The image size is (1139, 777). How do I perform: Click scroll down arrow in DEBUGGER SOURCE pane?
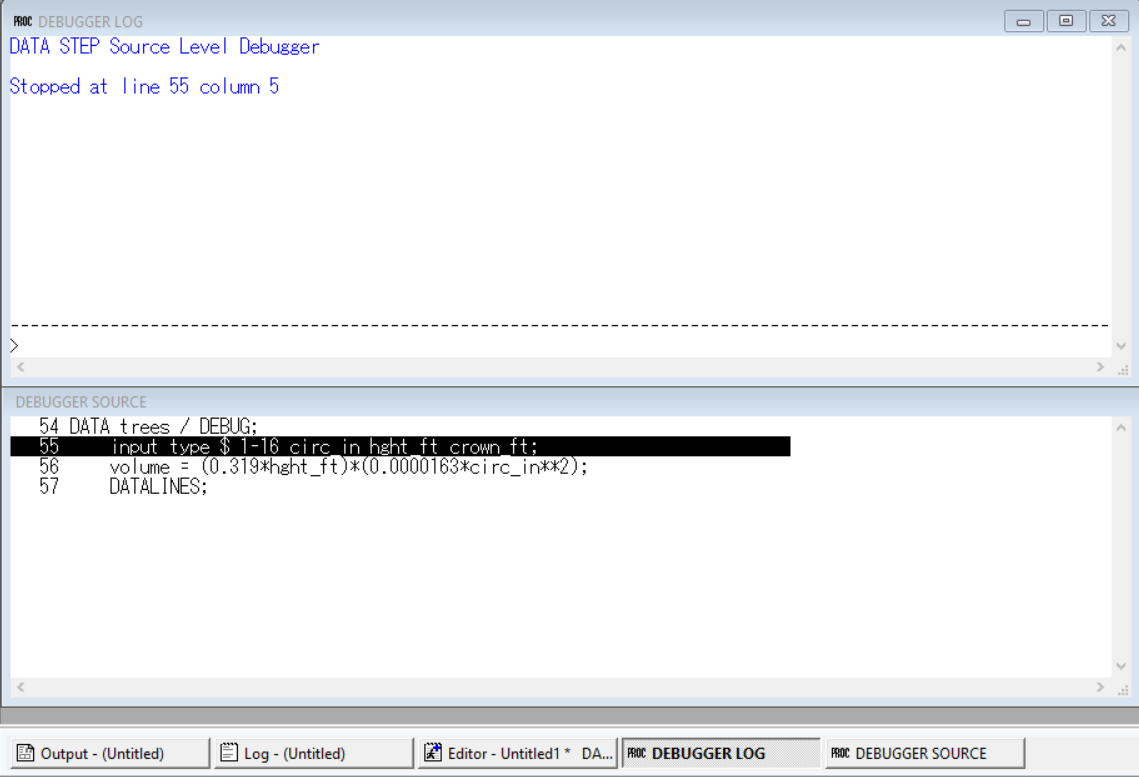[1121, 667]
